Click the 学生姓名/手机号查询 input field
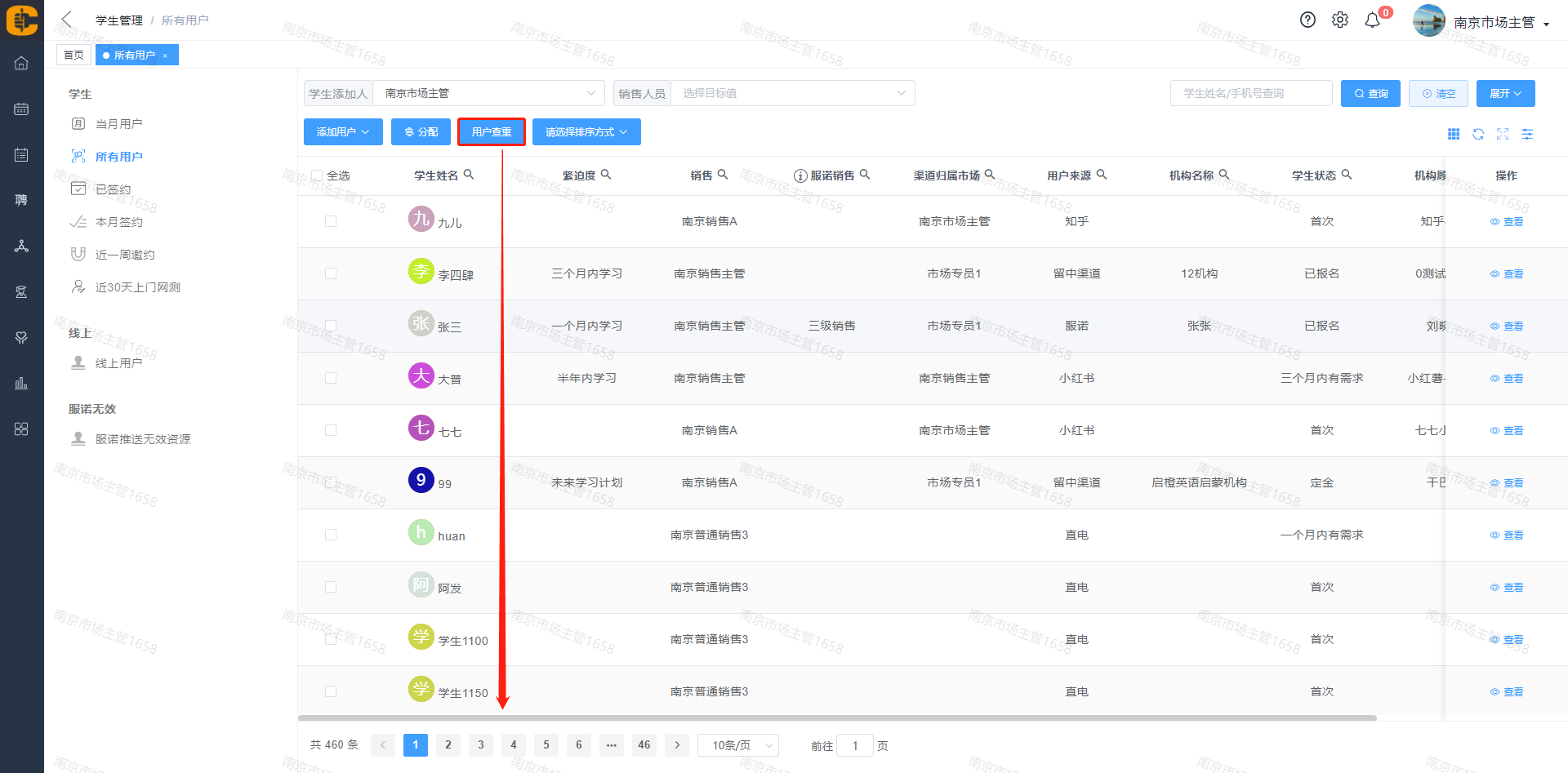This screenshot has height=773, width=1568. click(x=1250, y=94)
